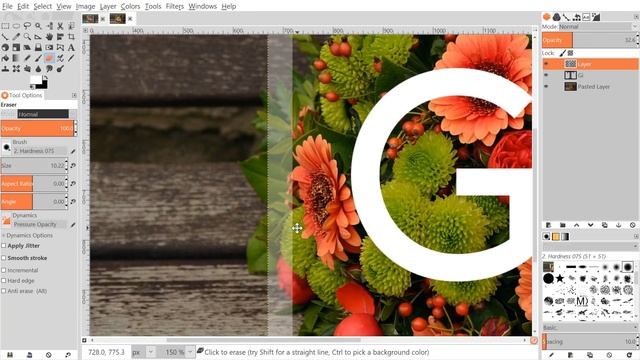The image size is (640, 360).
Task: Select the active Eraser tool
Action: 49,58
